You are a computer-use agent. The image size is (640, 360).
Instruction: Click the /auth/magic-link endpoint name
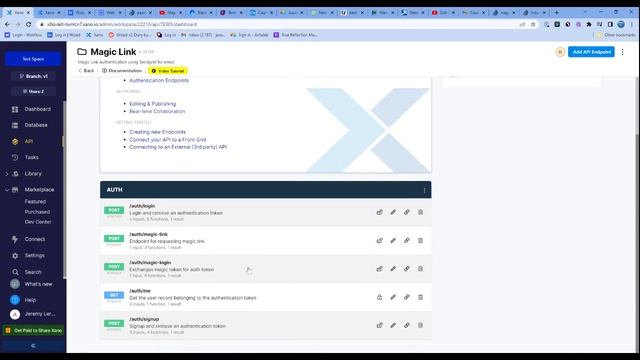149,234
